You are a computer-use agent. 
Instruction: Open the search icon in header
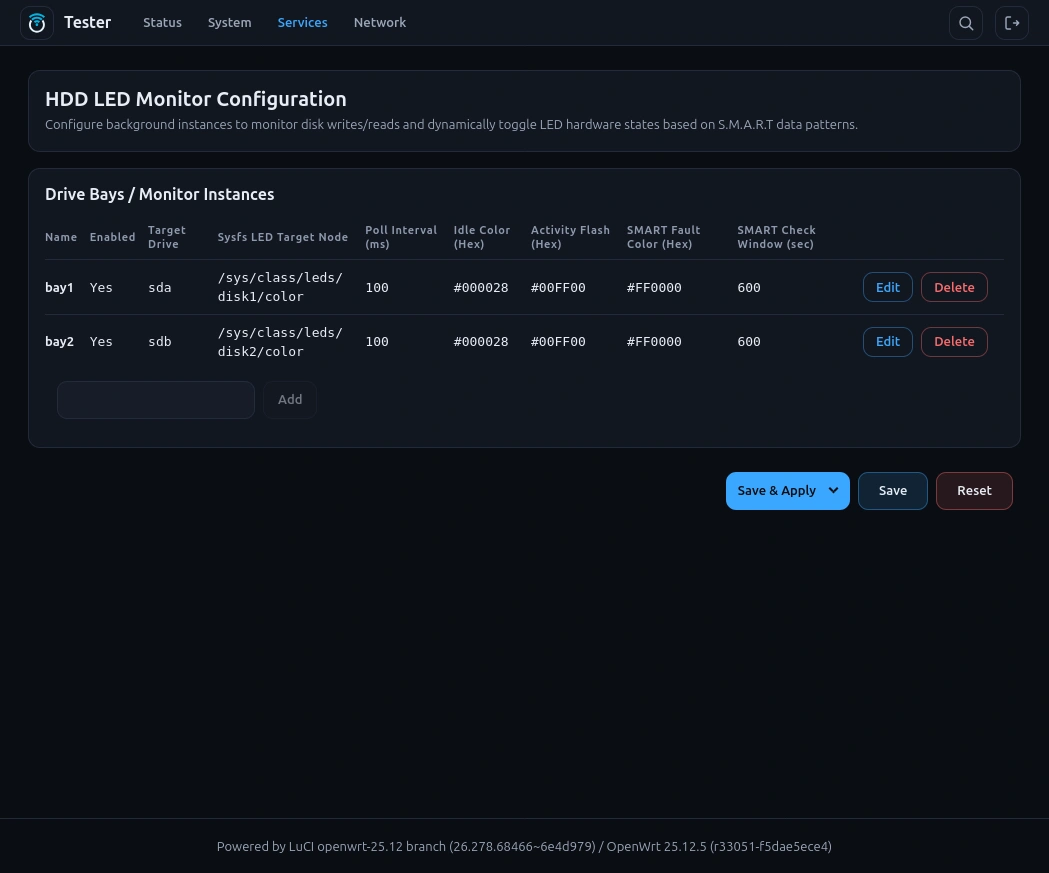[x=965, y=23]
